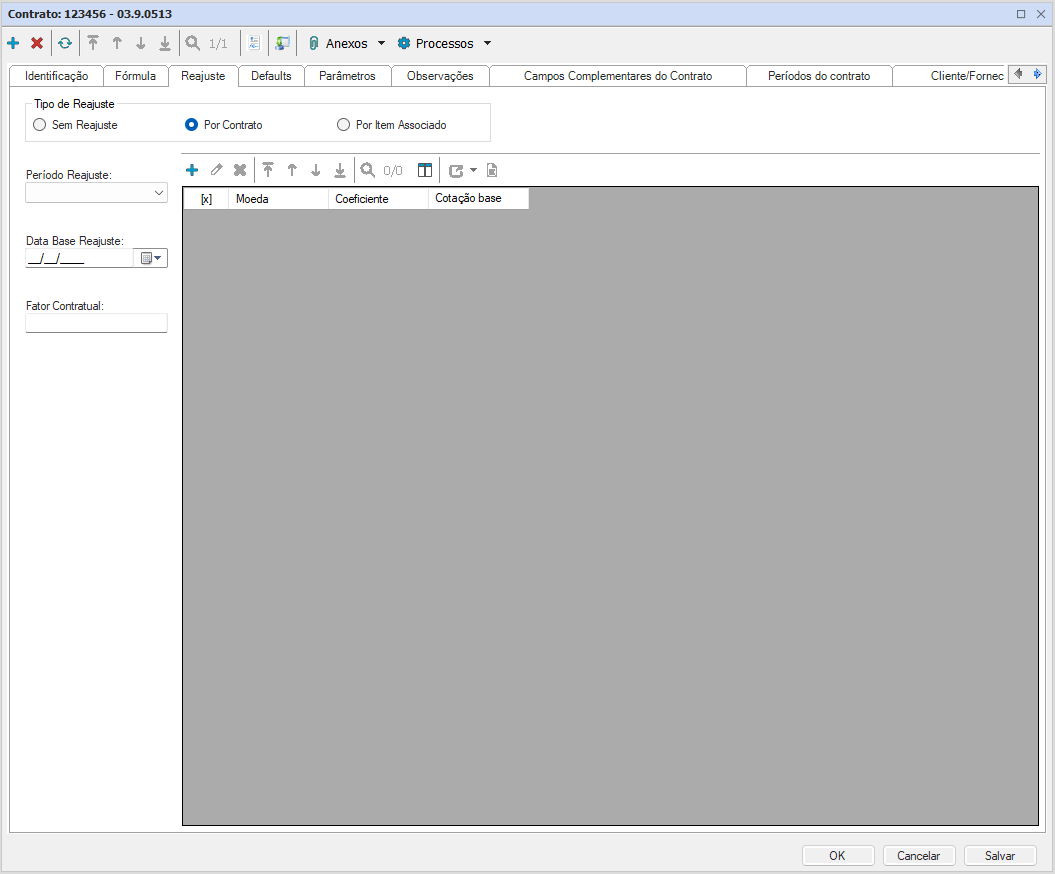Screen dimensions: 1055x874
Task: Go to last record in main contract toolbar
Action: 165,44
